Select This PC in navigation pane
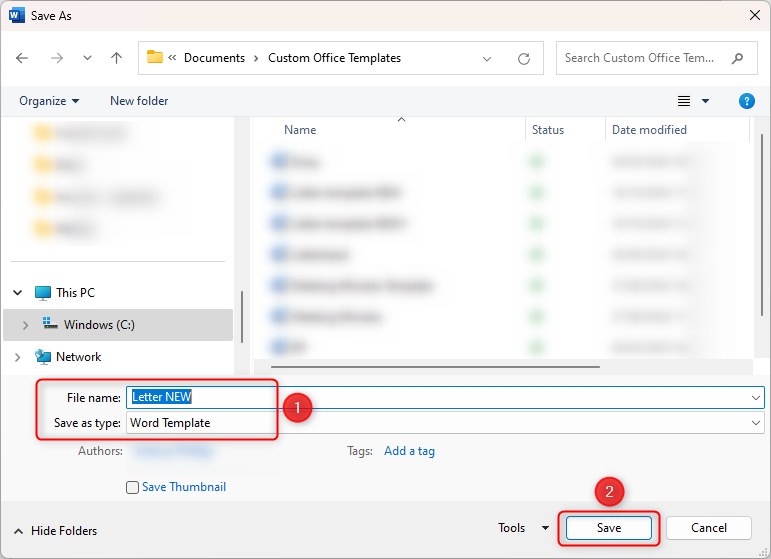This screenshot has height=559, width=771. pyautogui.click(x=75, y=293)
